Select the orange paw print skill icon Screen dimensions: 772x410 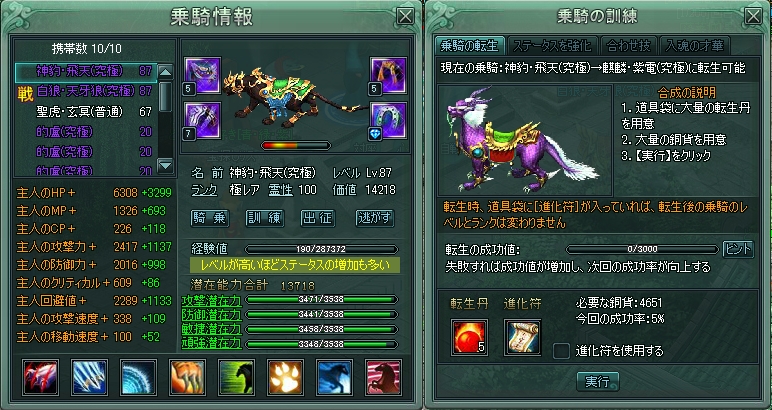click(x=286, y=377)
